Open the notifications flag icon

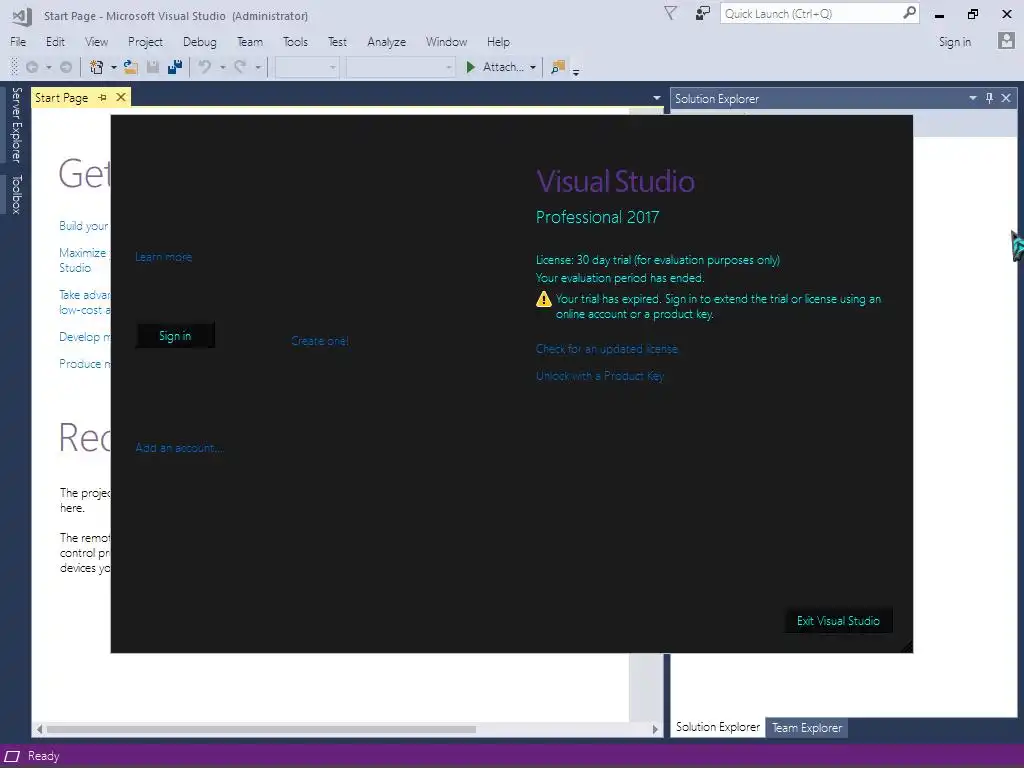670,13
